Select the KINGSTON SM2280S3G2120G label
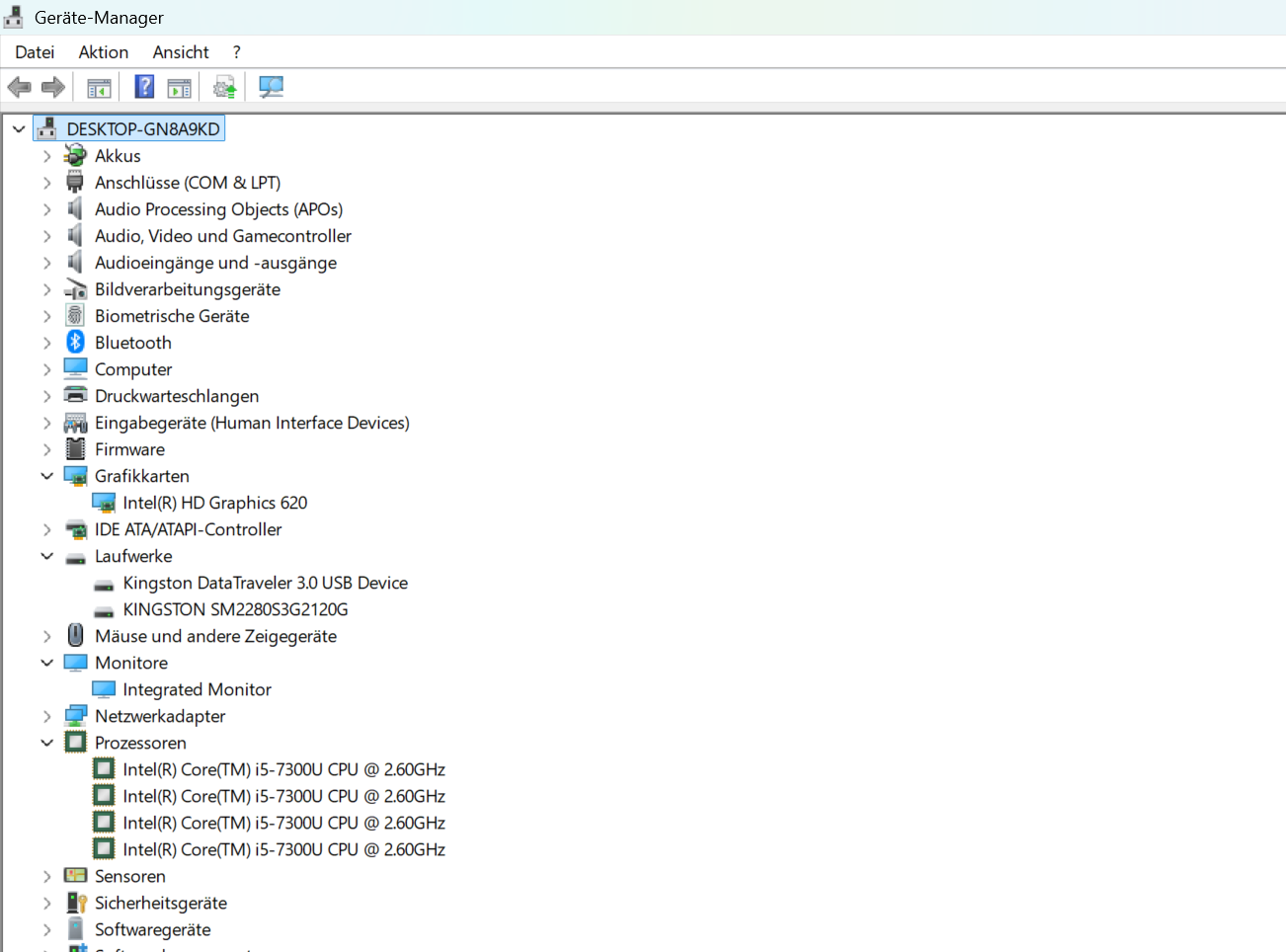The height and width of the screenshot is (952, 1286). pyautogui.click(x=236, y=609)
